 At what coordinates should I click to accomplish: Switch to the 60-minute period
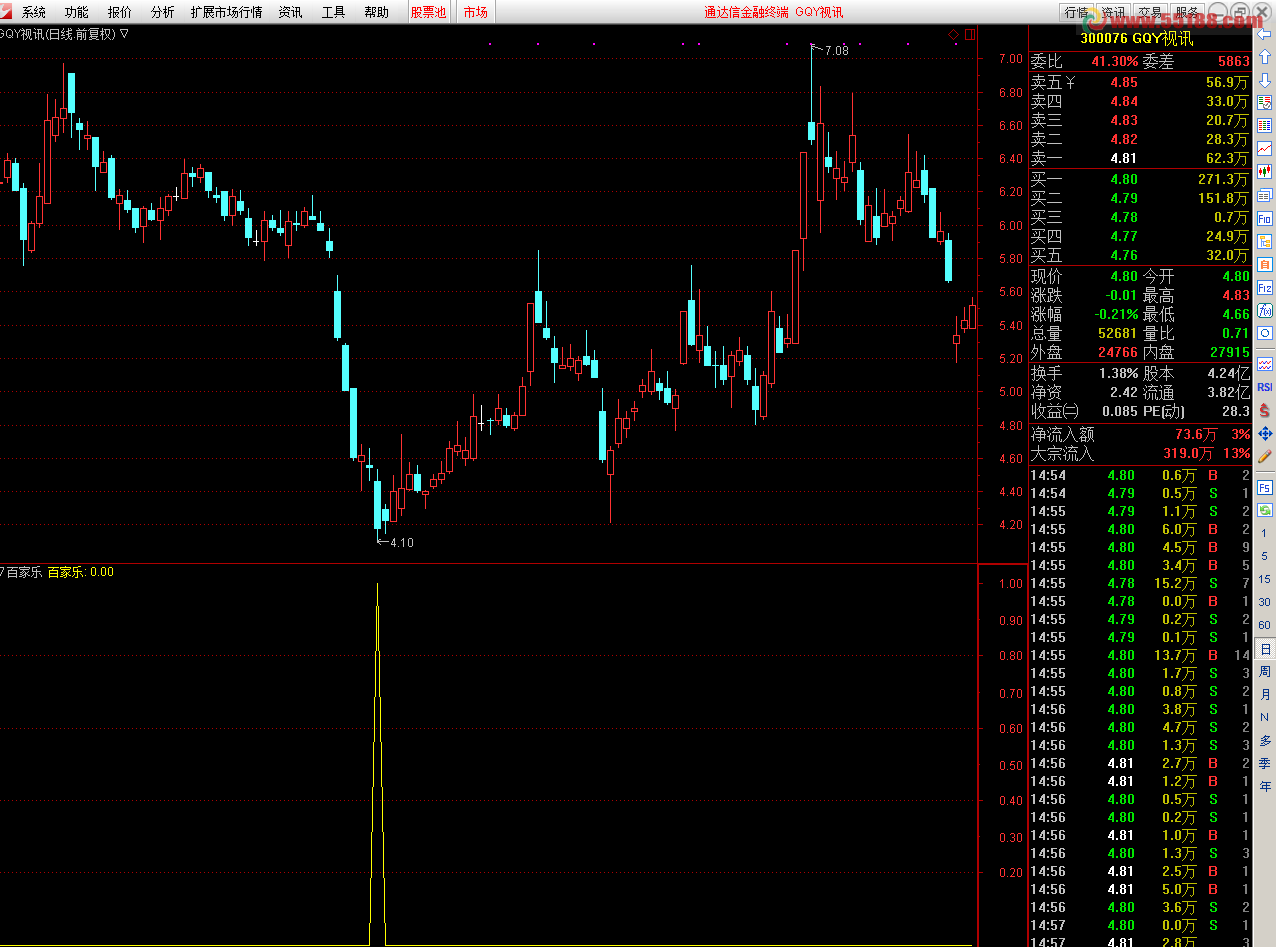coord(1265,626)
